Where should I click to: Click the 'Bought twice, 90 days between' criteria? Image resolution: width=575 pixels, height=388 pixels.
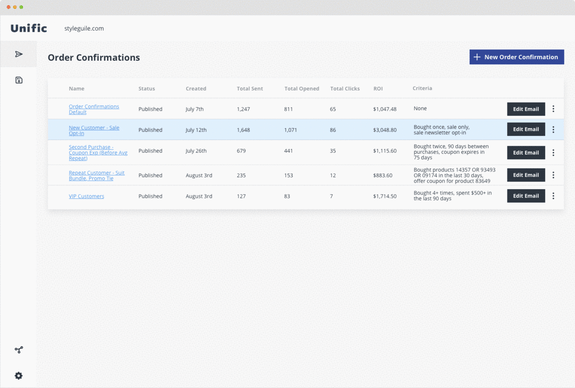point(451,152)
